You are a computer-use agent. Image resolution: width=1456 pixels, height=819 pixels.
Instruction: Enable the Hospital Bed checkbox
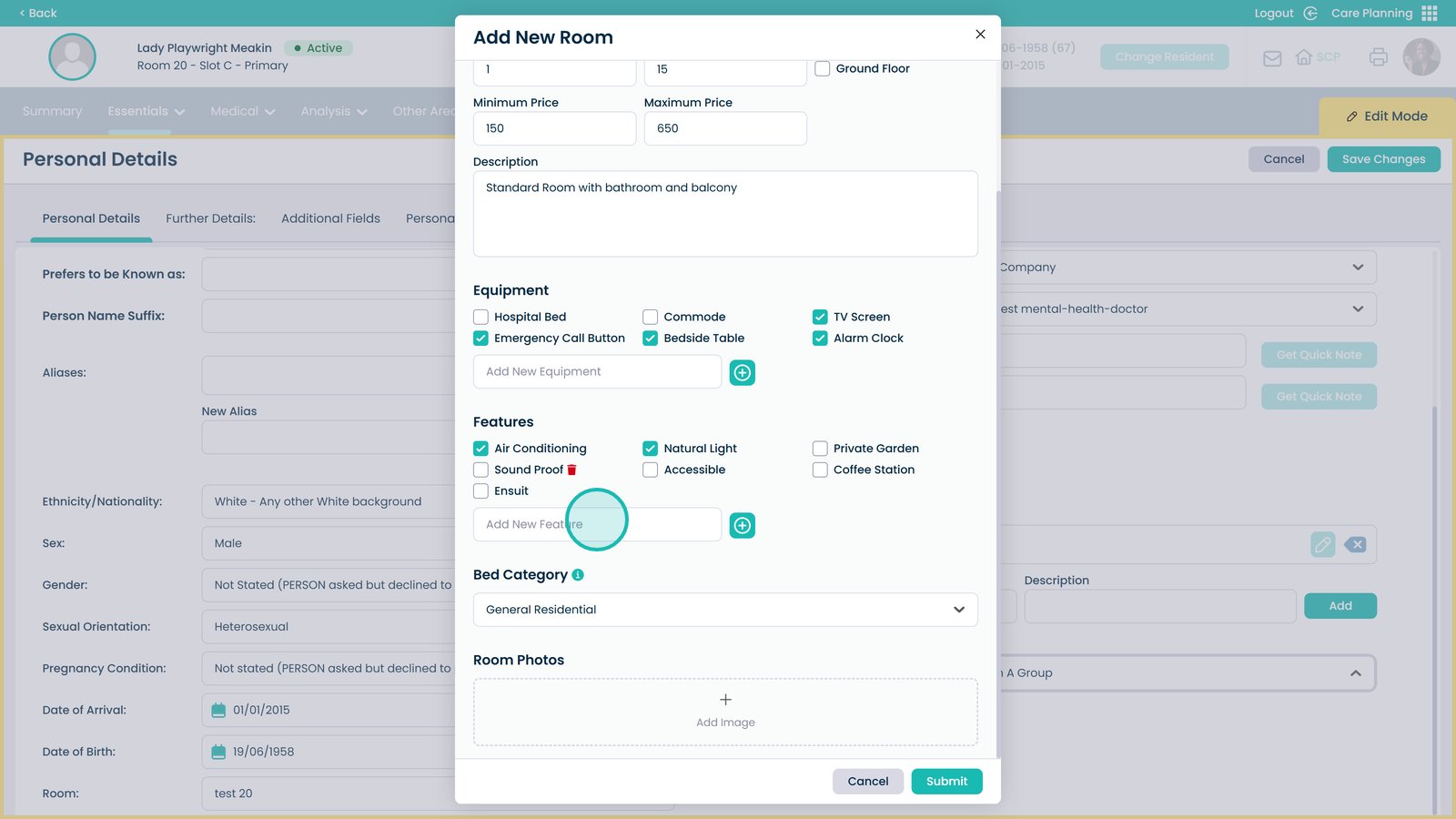pos(480,318)
